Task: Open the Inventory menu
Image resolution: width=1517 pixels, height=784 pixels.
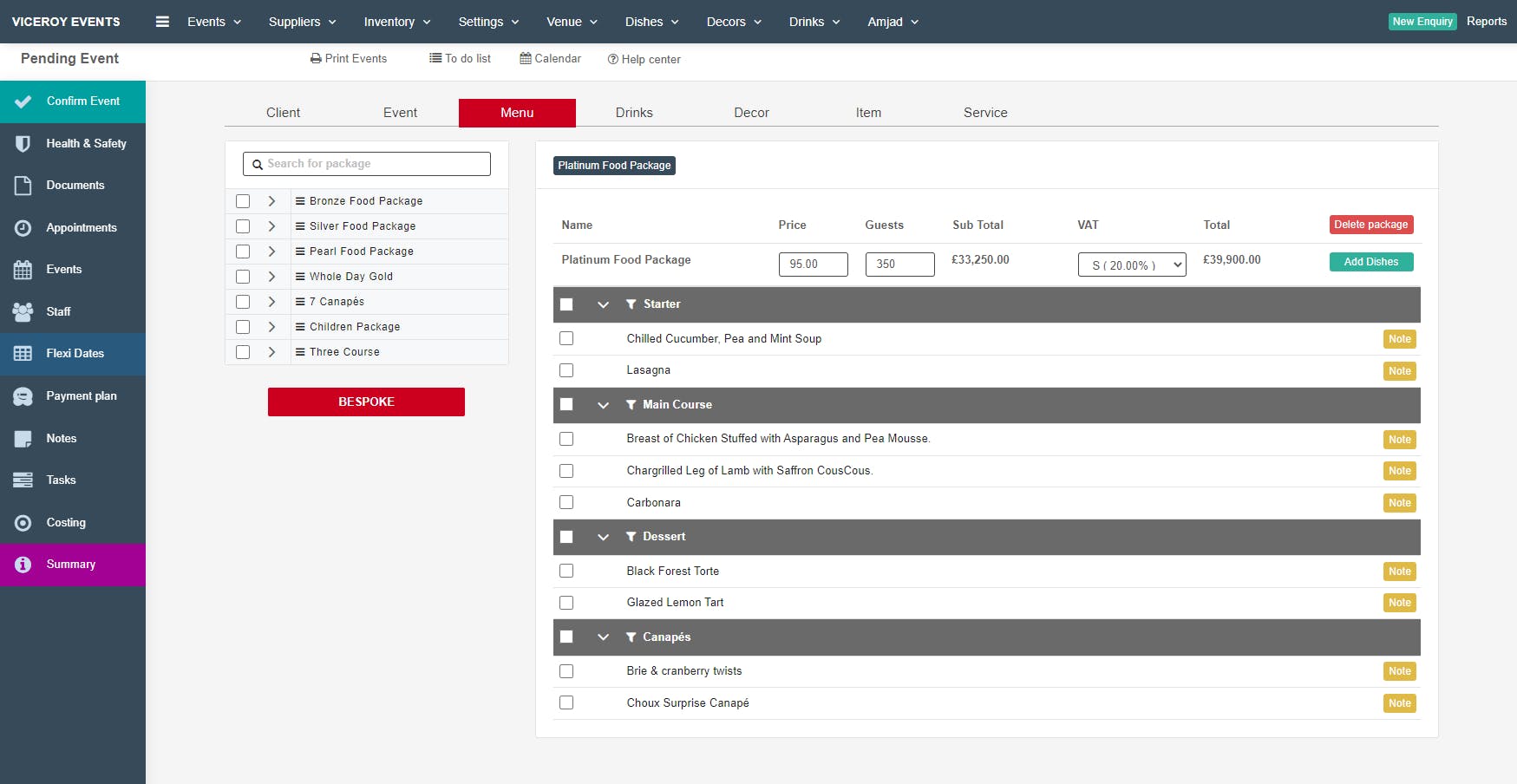Action: point(397,22)
